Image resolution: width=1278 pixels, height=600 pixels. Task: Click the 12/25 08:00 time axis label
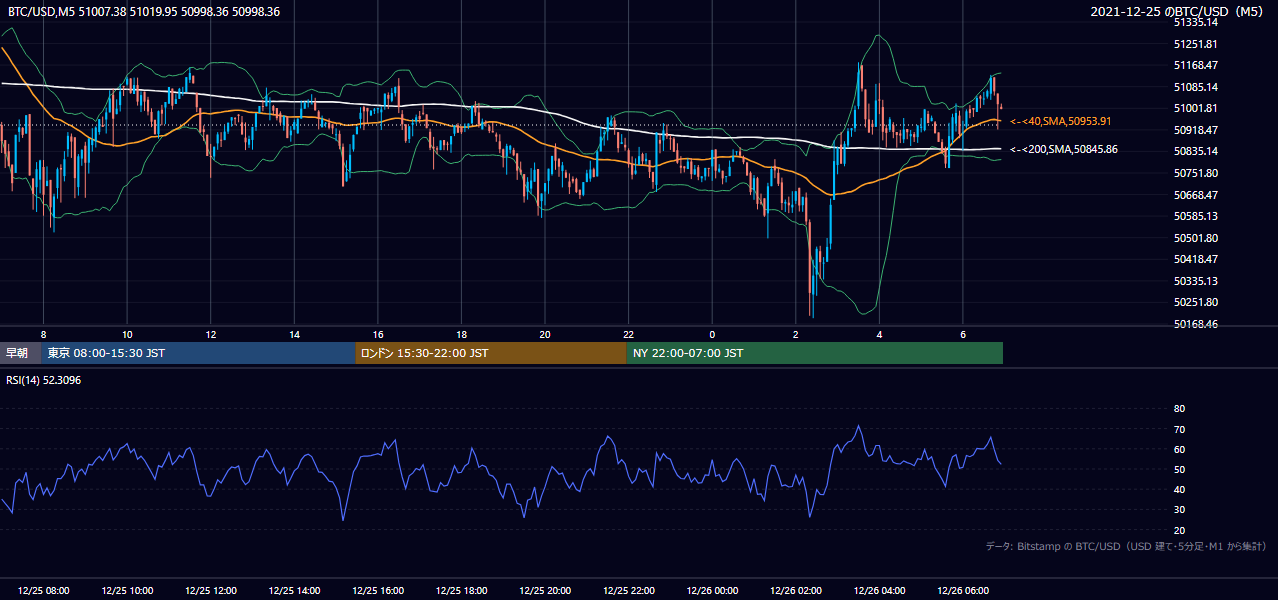pos(43,591)
